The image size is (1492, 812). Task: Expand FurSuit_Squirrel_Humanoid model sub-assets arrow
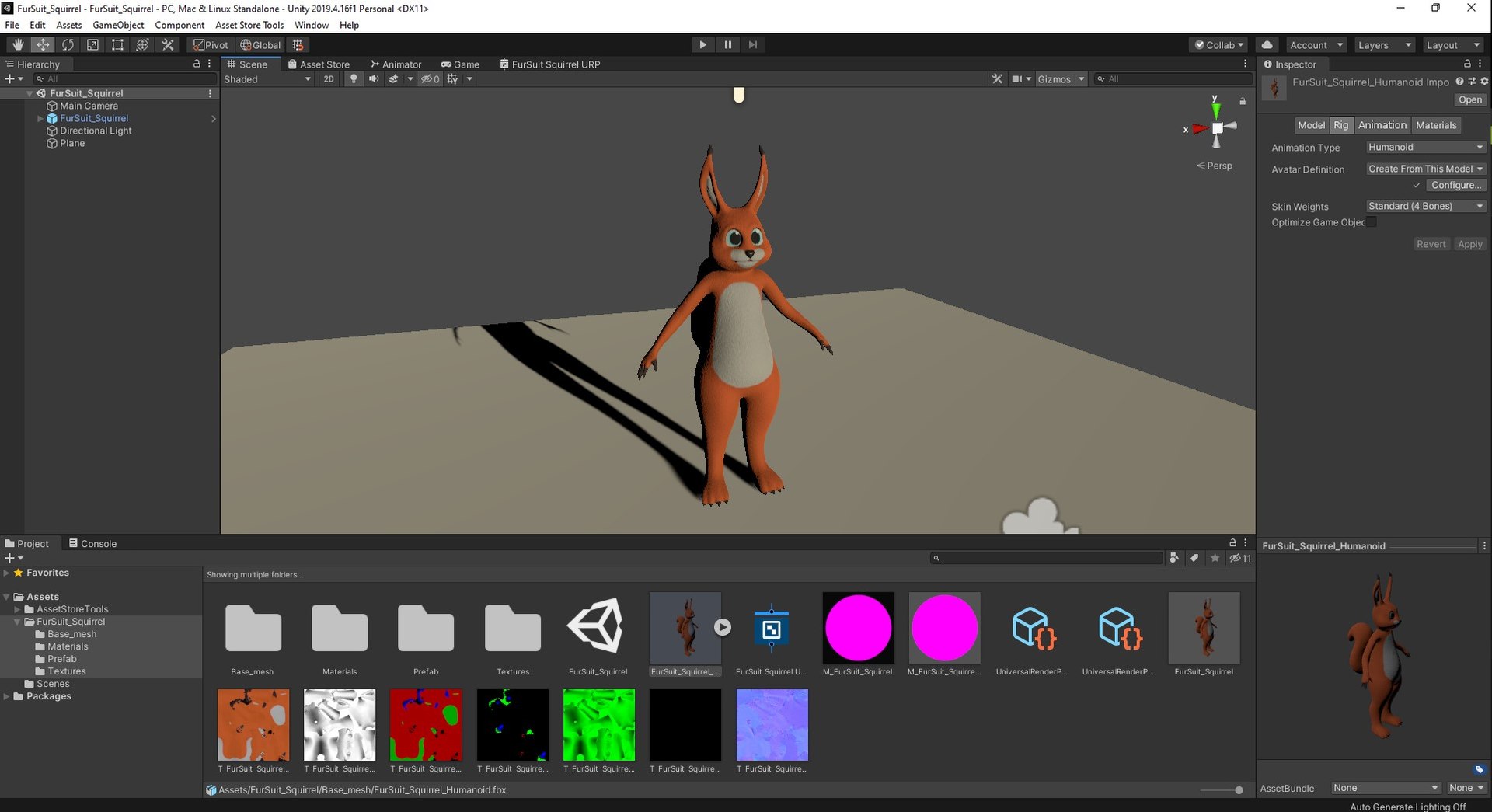click(723, 626)
